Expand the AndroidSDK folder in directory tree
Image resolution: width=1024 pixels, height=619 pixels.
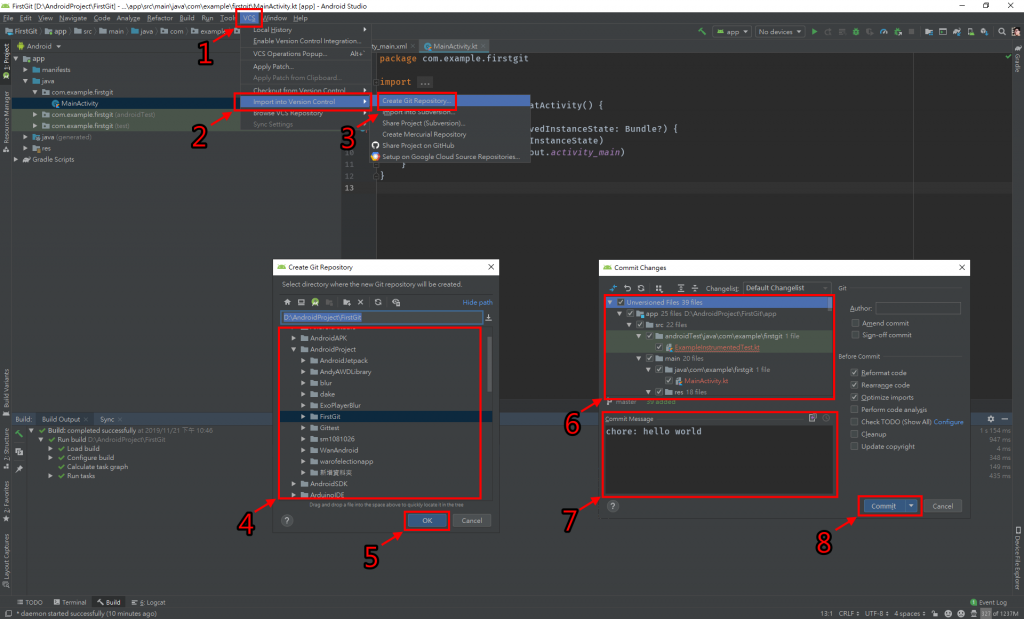(x=294, y=484)
